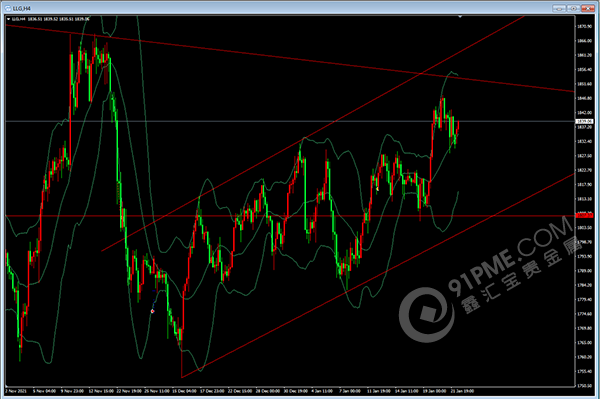Screen dimensions: 600x399
Task: Click the 1870.90 level on price scale
Action: (584, 26)
